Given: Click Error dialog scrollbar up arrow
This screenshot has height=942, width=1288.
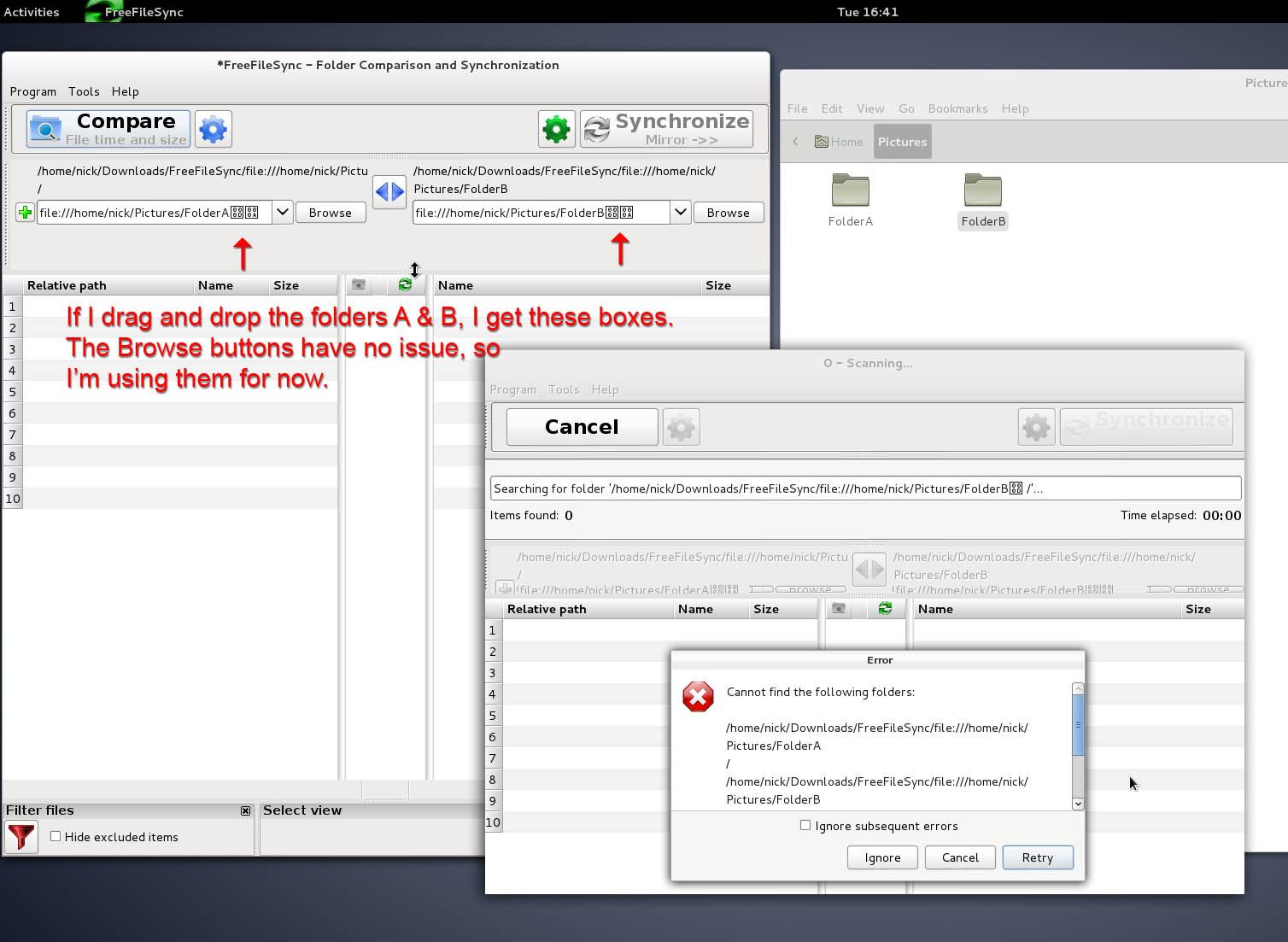Looking at the screenshot, I should pyautogui.click(x=1078, y=688).
